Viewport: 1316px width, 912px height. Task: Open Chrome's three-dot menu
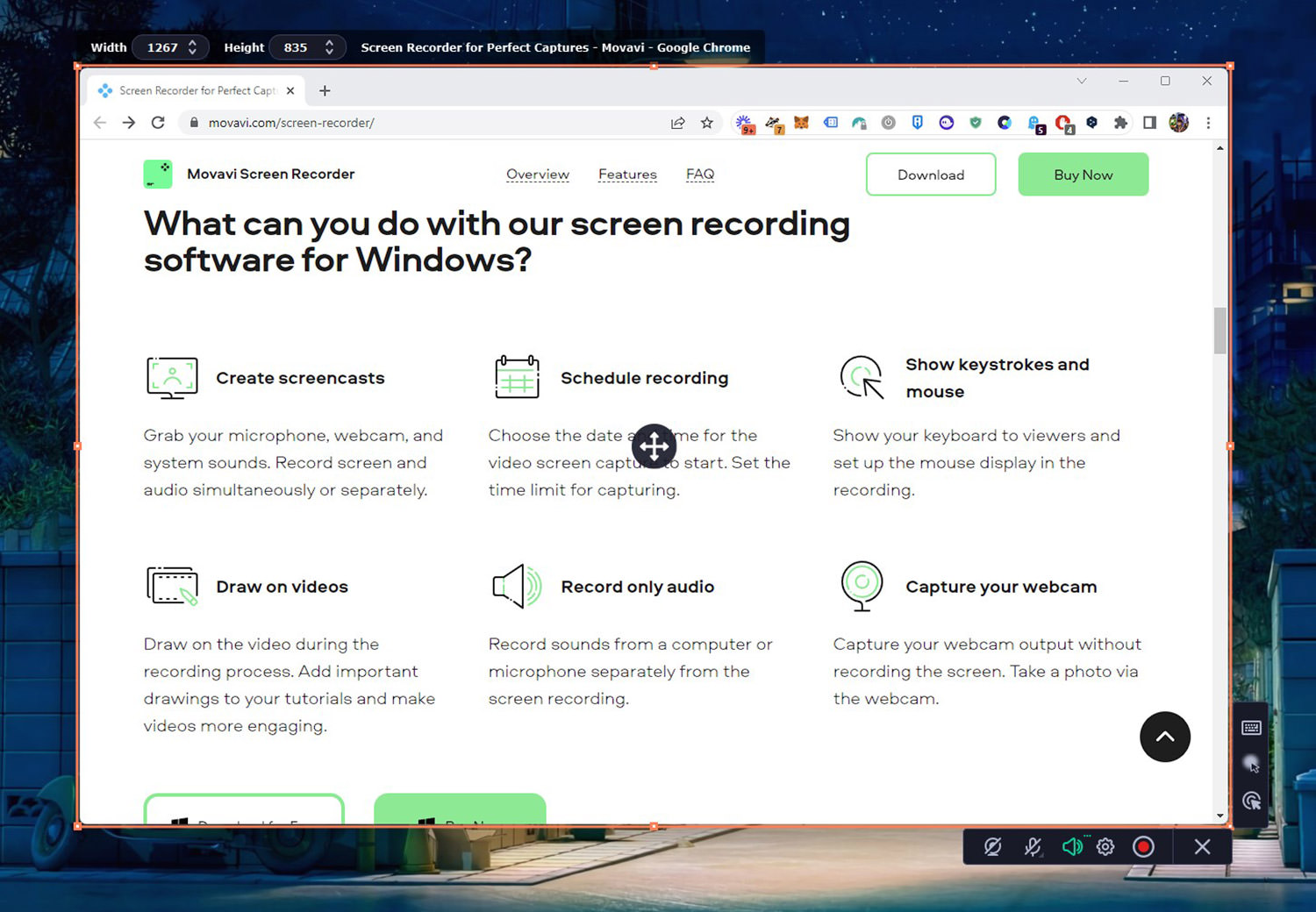[x=1208, y=123]
